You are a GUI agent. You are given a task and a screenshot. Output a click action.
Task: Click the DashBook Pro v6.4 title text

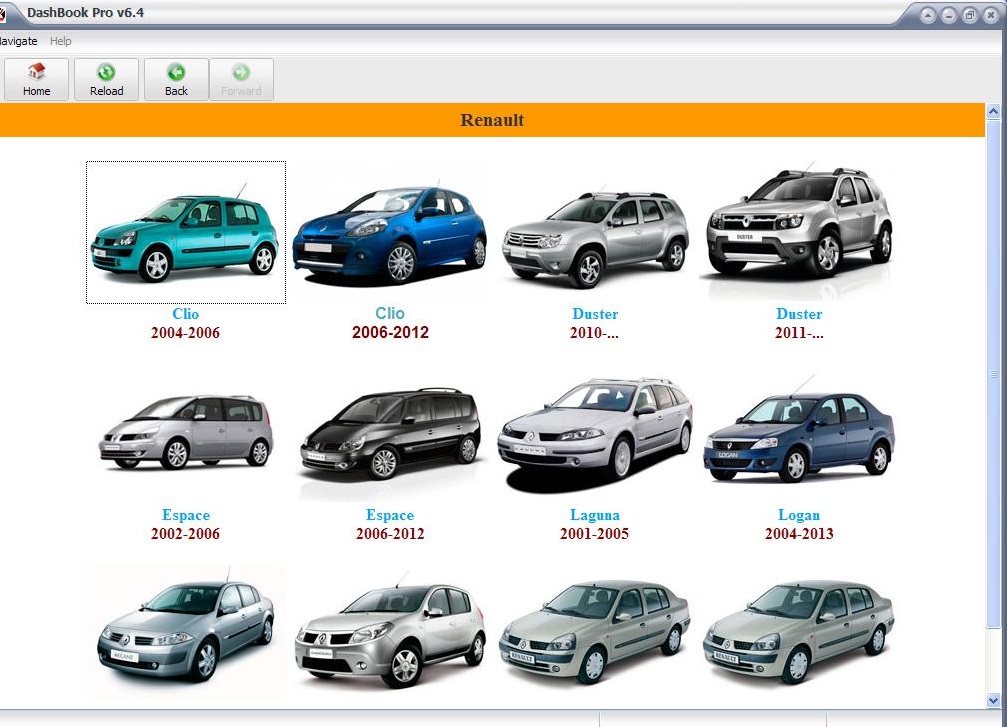85,13
